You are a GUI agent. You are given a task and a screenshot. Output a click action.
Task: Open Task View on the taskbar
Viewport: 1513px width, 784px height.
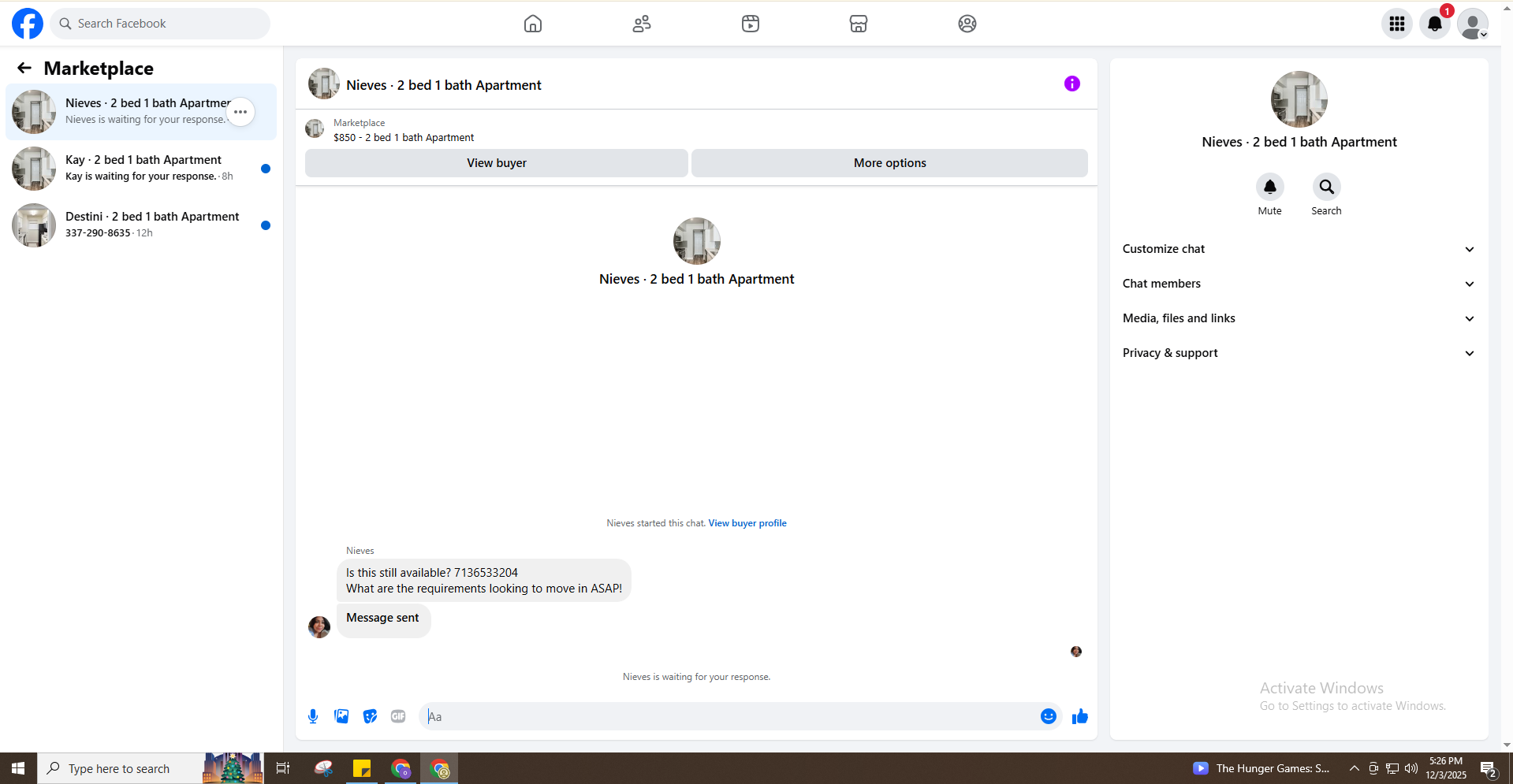point(283,768)
